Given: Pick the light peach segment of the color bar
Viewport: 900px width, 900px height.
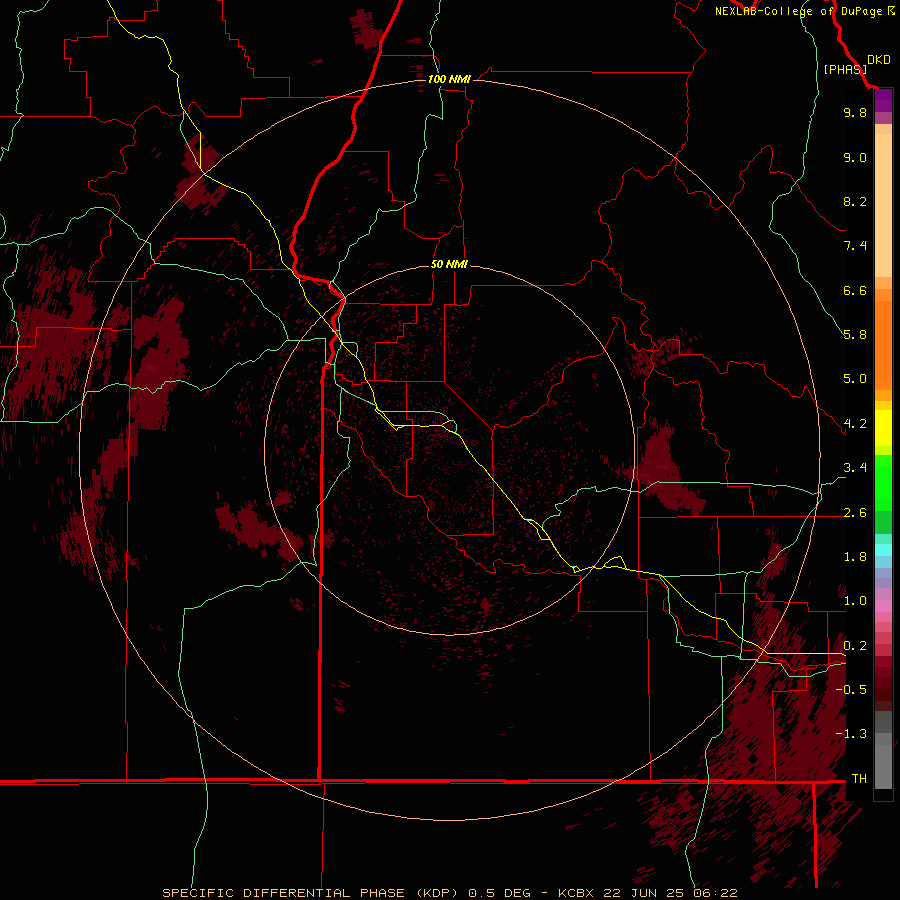Looking at the screenshot, I should coord(883,205).
